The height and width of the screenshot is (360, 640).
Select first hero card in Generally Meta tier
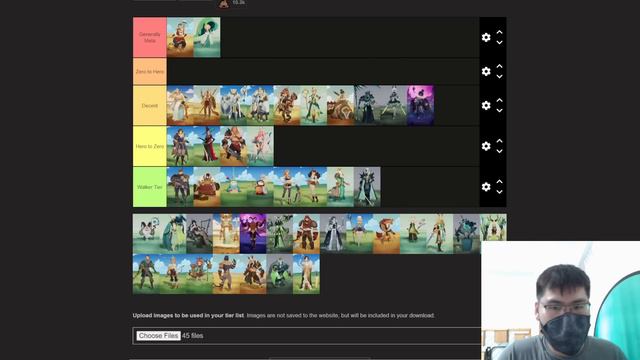coord(180,37)
